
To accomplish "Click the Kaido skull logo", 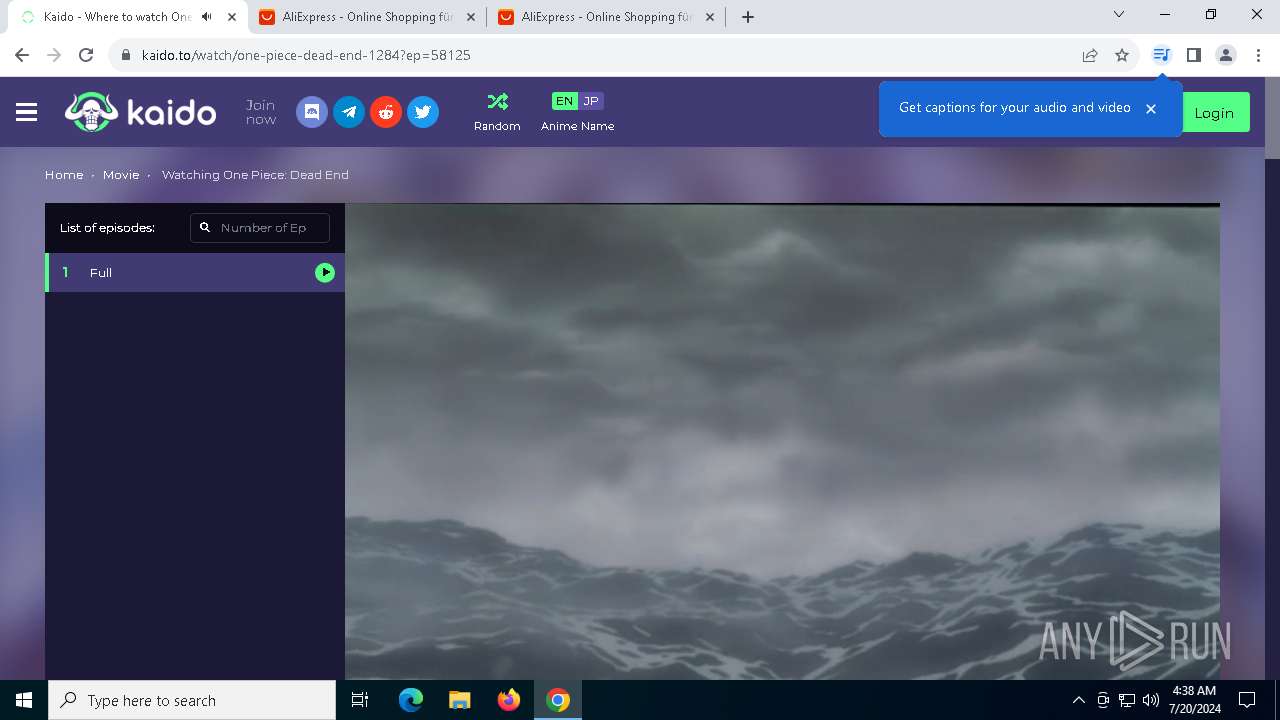I will click(x=141, y=112).
